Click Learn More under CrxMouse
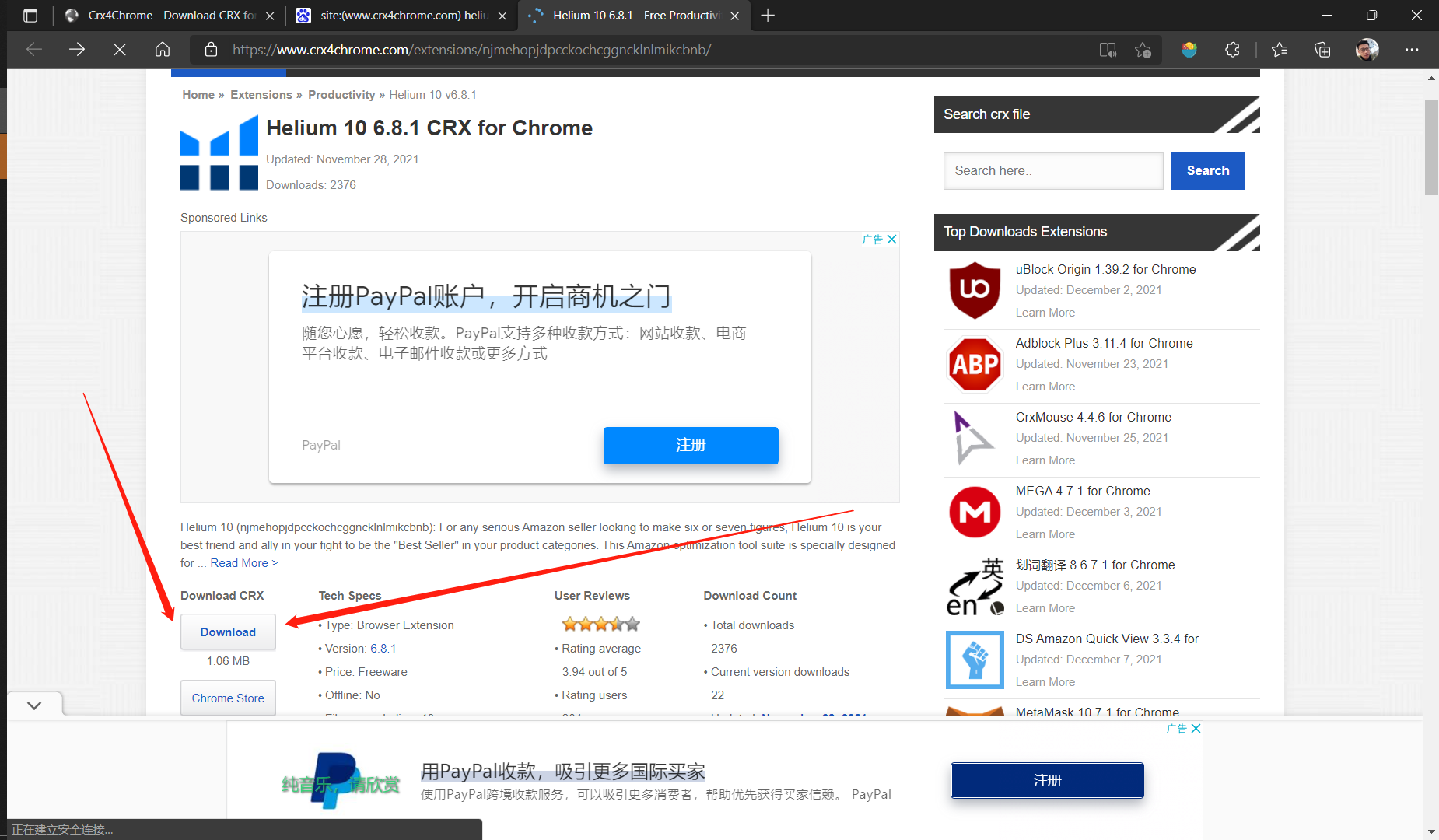Image resolution: width=1439 pixels, height=840 pixels. [1045, 460]
